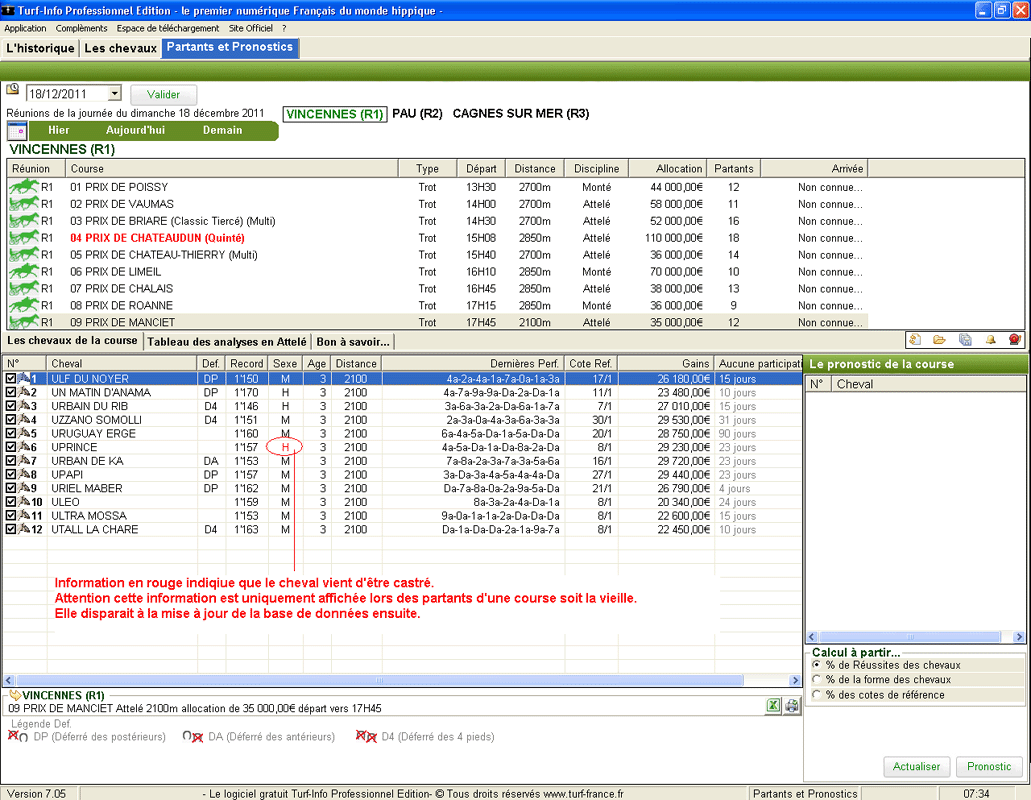This screenshot has height=800, width=1031.
Task: Export to Excel with the green X icon
Action: click(x=773, y=706)
